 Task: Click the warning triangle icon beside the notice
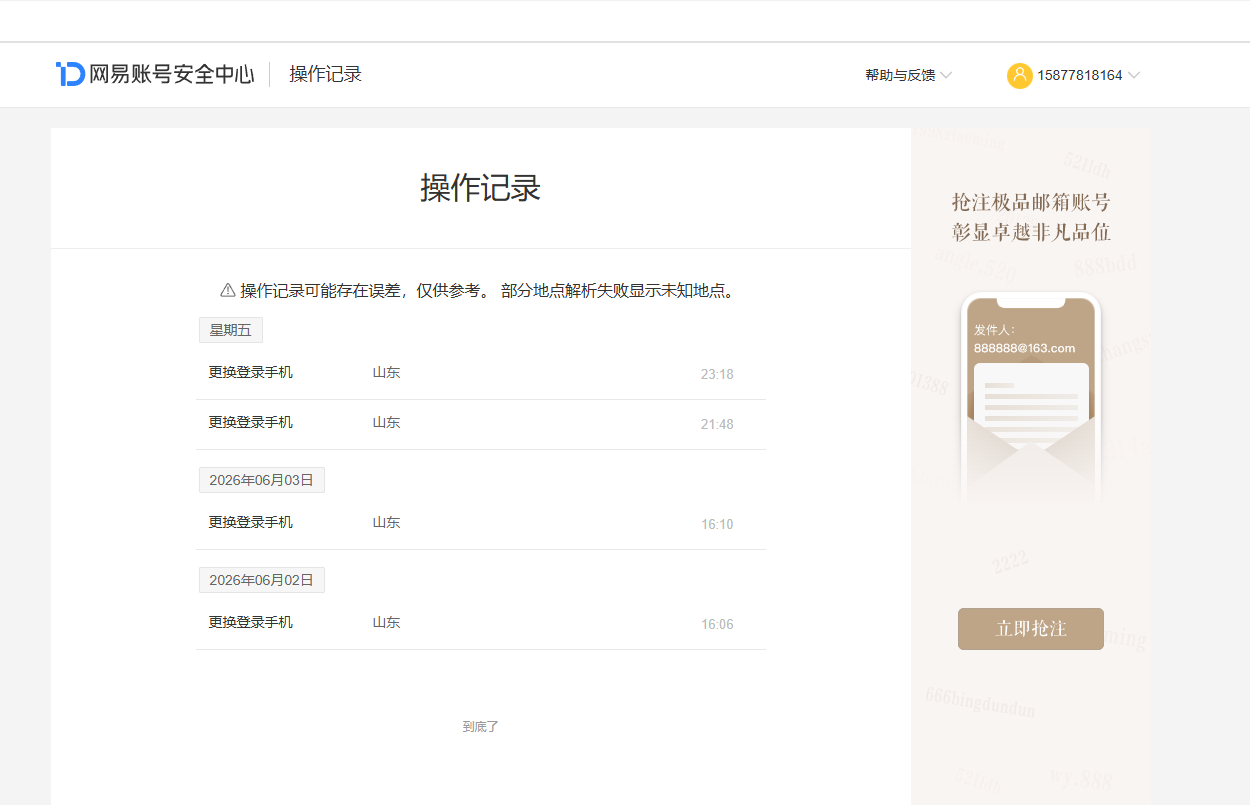[227, 291]
